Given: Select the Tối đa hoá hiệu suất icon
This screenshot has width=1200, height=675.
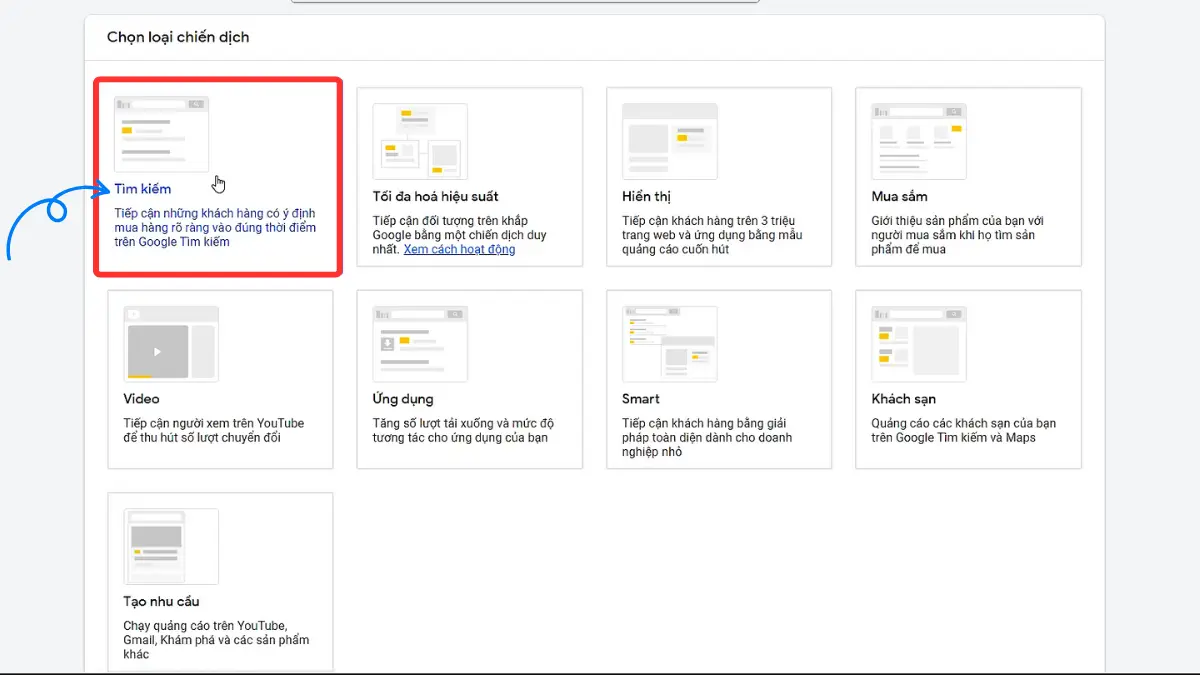Looking at the screenshot, I should [x=420, y=141].
